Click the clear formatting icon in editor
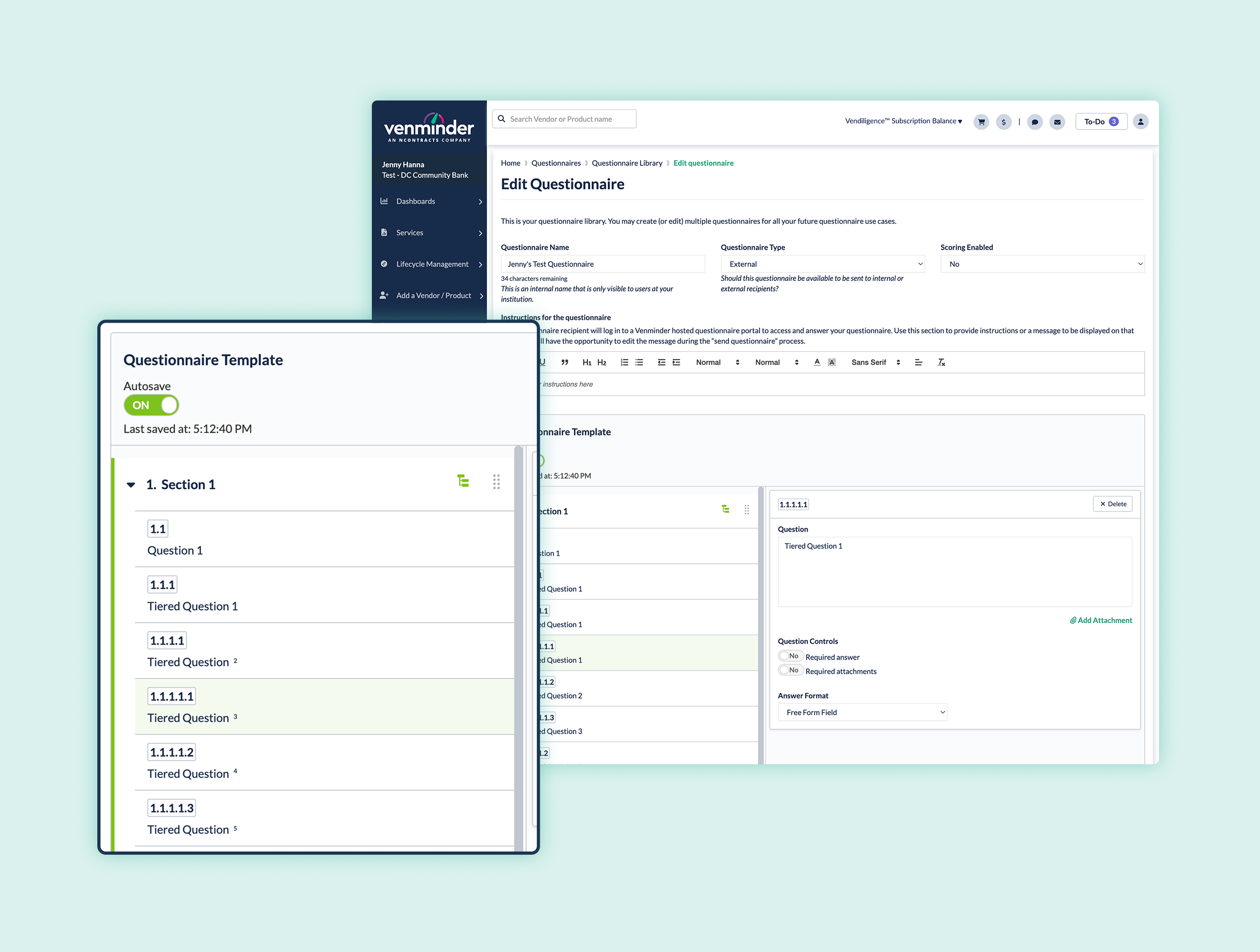 (942, 362)
